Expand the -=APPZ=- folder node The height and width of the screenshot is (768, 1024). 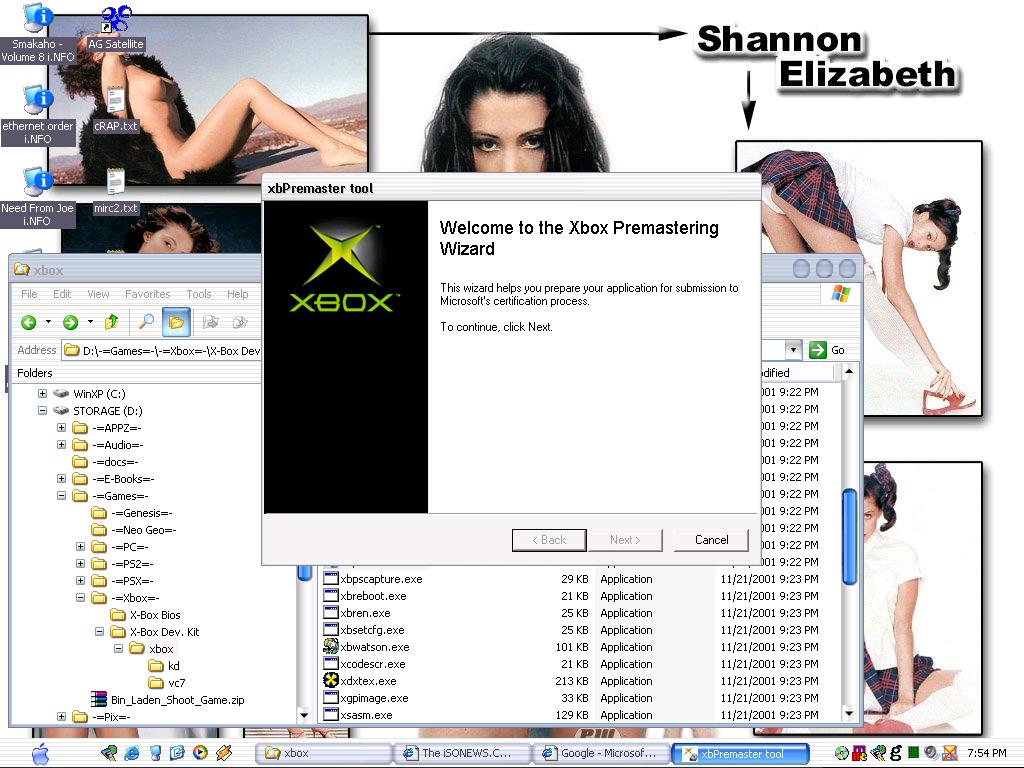click(61, 428)
